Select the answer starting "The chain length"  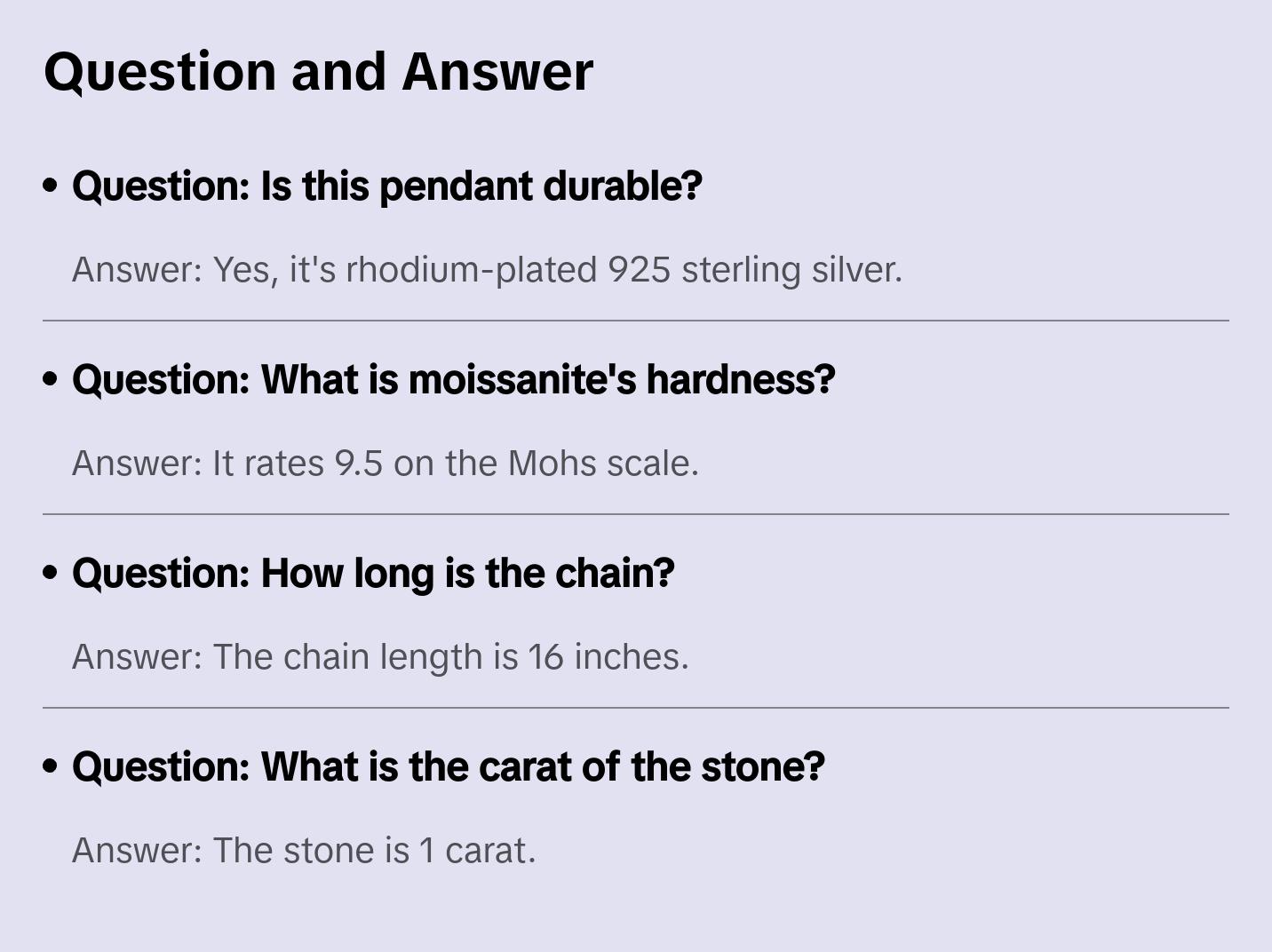pyautogui.click(x=380, y=656)
